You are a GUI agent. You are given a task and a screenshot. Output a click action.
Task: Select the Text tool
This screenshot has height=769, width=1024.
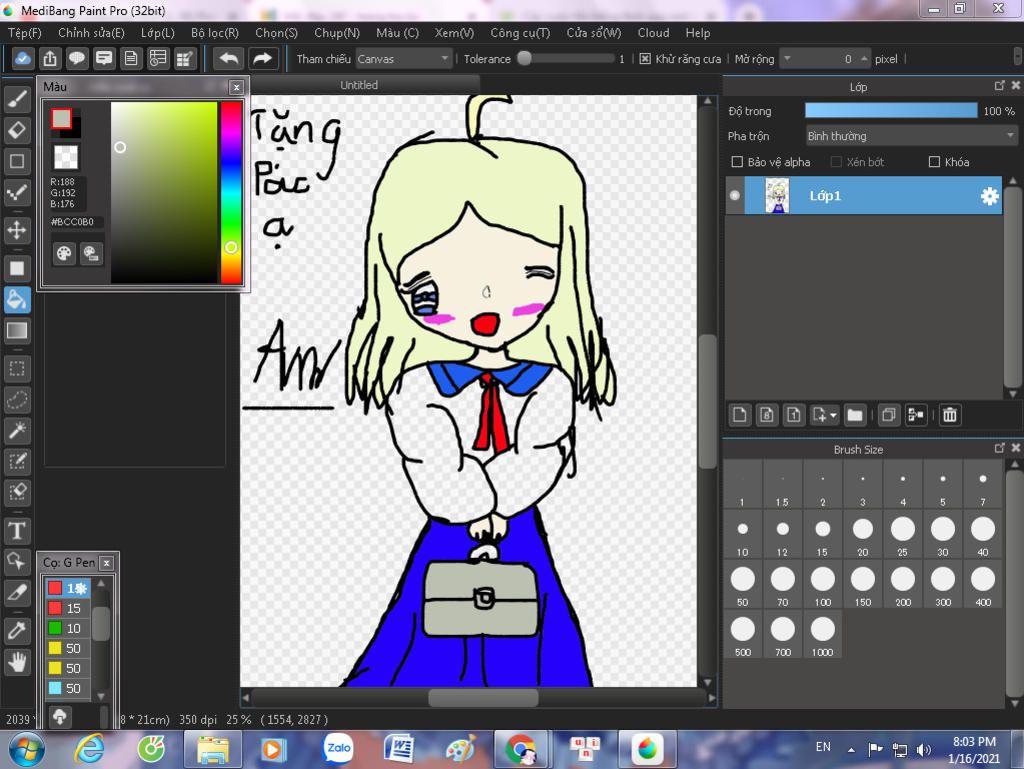pos(17,531)
